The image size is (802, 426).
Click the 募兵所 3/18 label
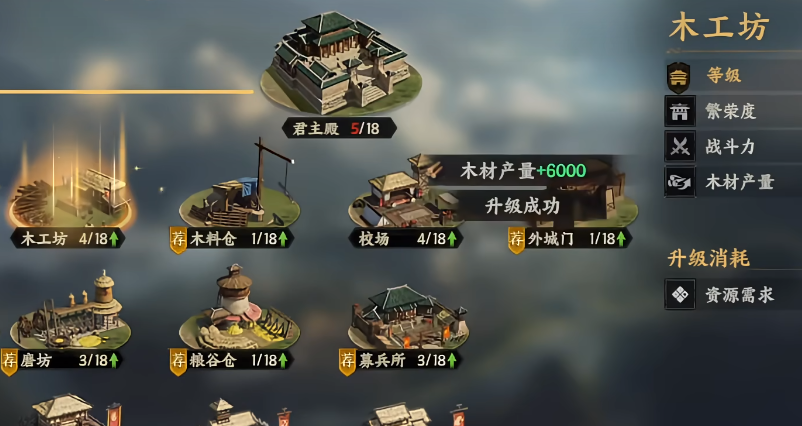tap(400, 361)
